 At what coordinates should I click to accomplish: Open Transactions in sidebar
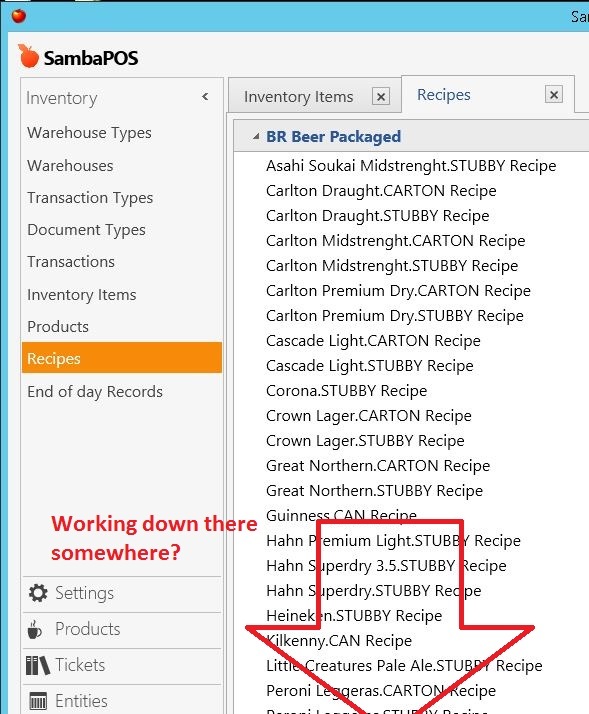click(71, 262)
